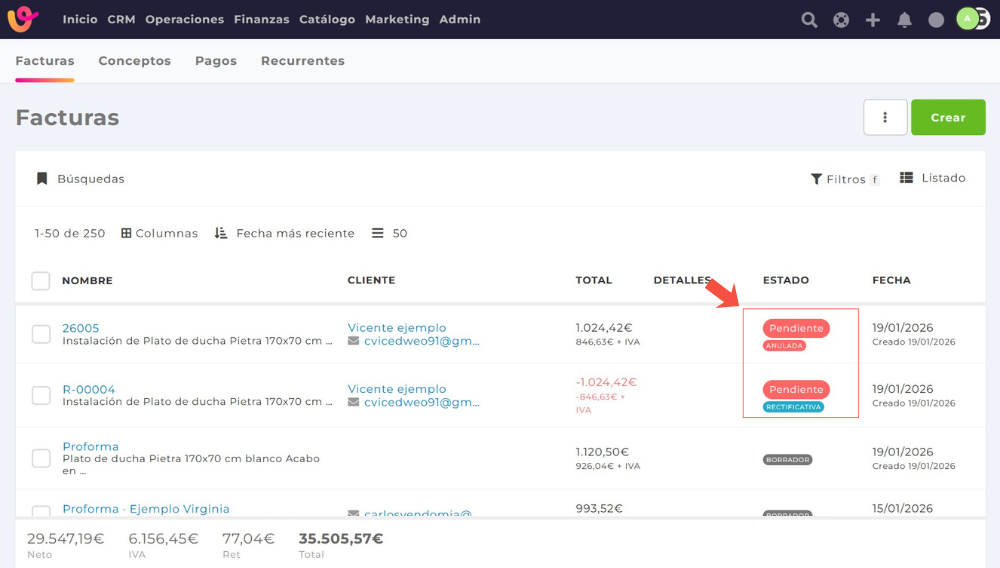
Task: Click the green user avatar "A"
Action: pyautogui.click(x=967, y=18)
